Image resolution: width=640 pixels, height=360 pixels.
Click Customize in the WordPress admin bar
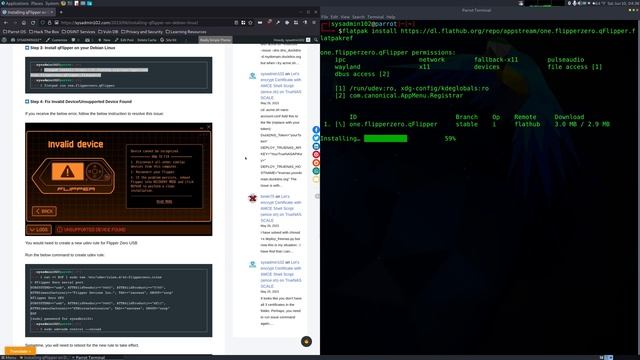point(57,40)
